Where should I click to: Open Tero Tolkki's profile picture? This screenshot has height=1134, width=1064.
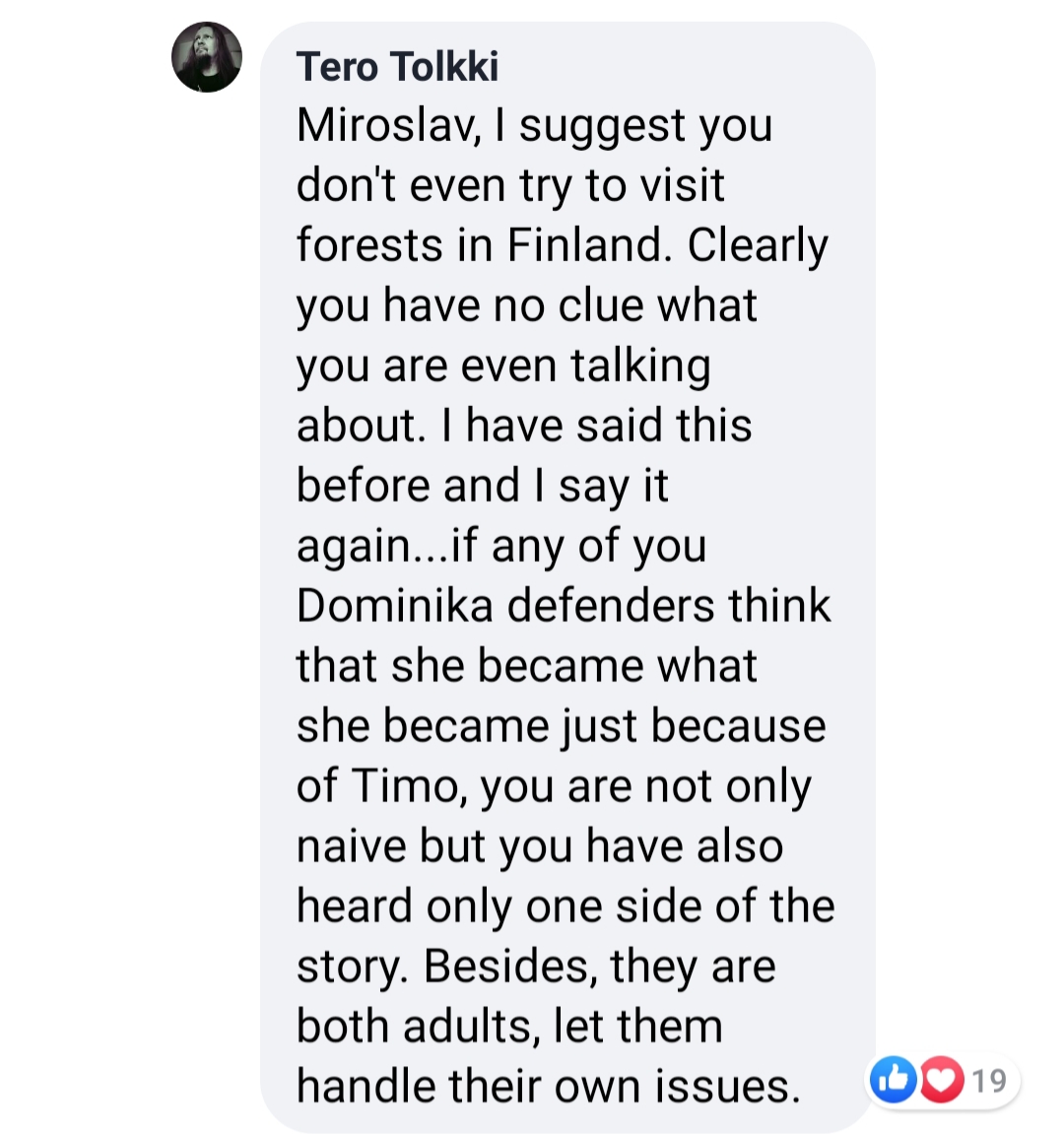pos(207,57)
